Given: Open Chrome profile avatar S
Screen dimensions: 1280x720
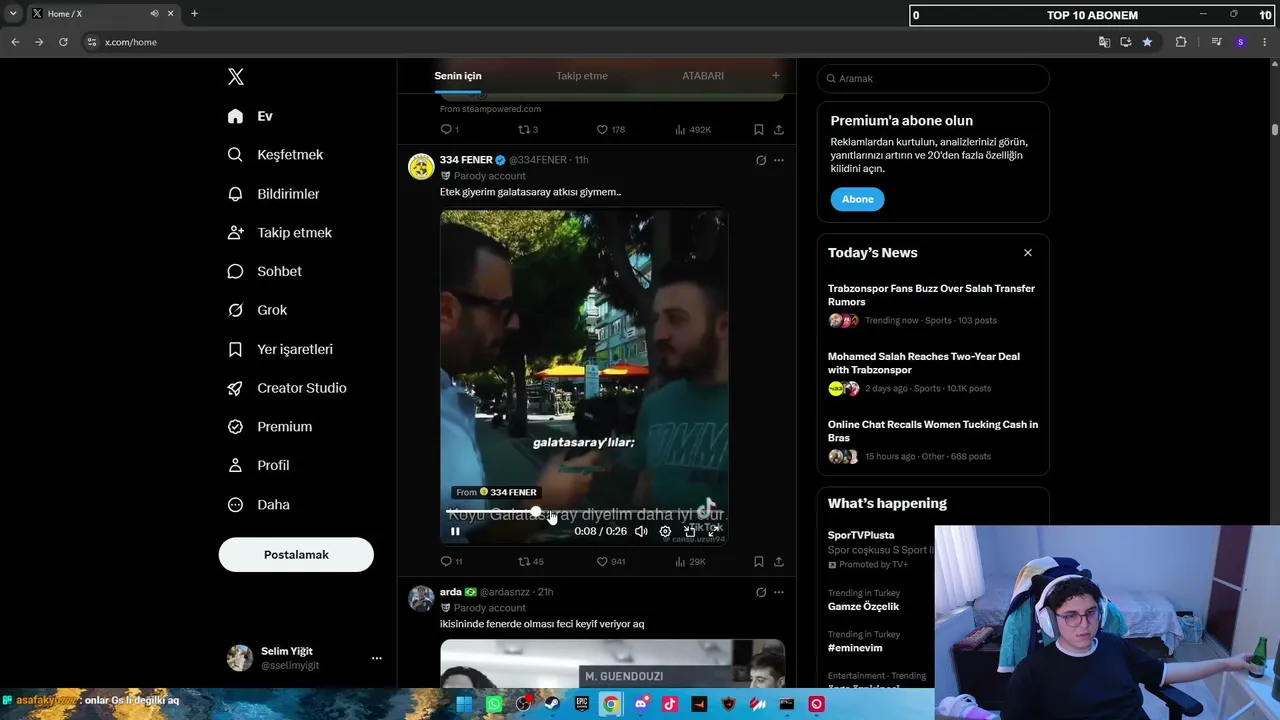Looking at the screenshot, I should pyautogui.click(x=1241, y=42).
